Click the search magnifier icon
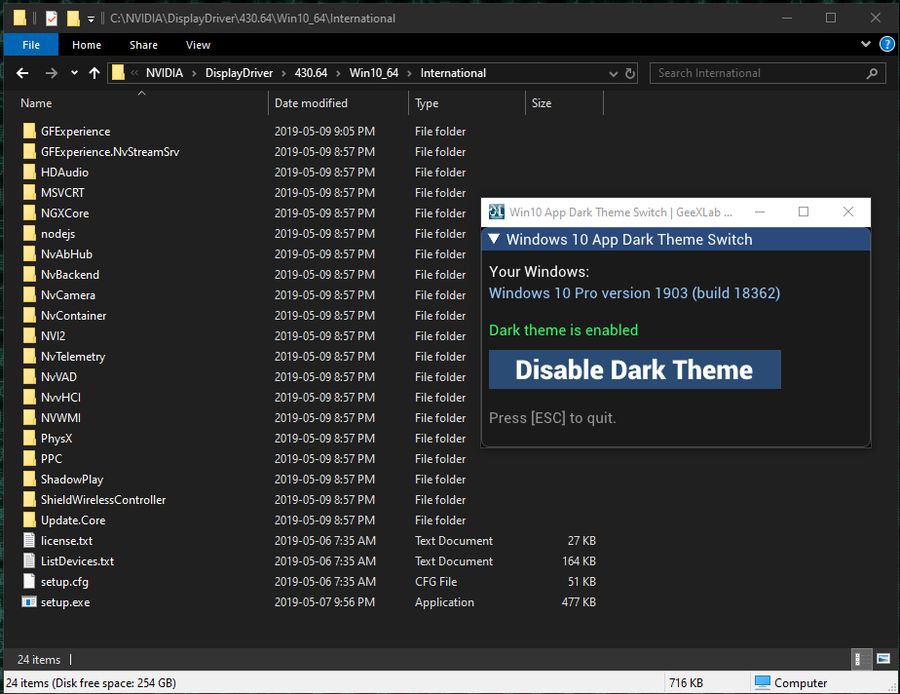Viewport: 900px width, 694px height. click(872, 73)
